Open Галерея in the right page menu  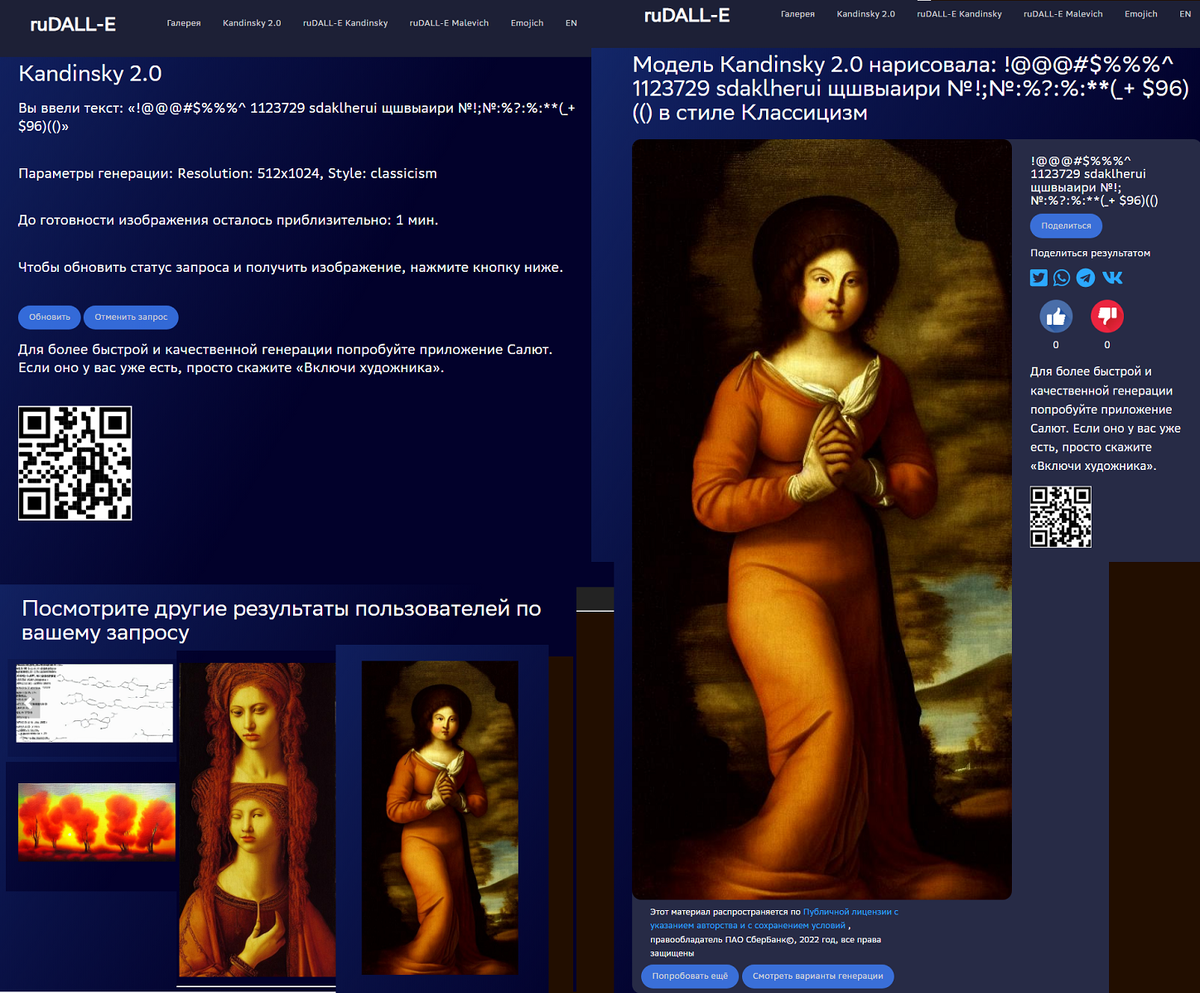click(x=797, y=14)
